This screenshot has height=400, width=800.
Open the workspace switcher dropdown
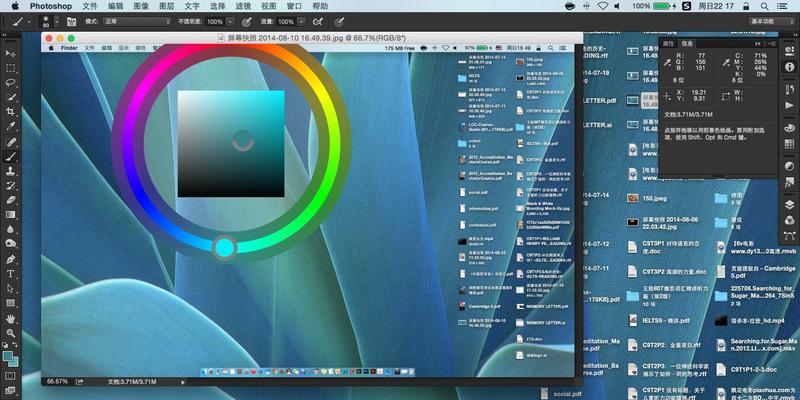point(772,21)
